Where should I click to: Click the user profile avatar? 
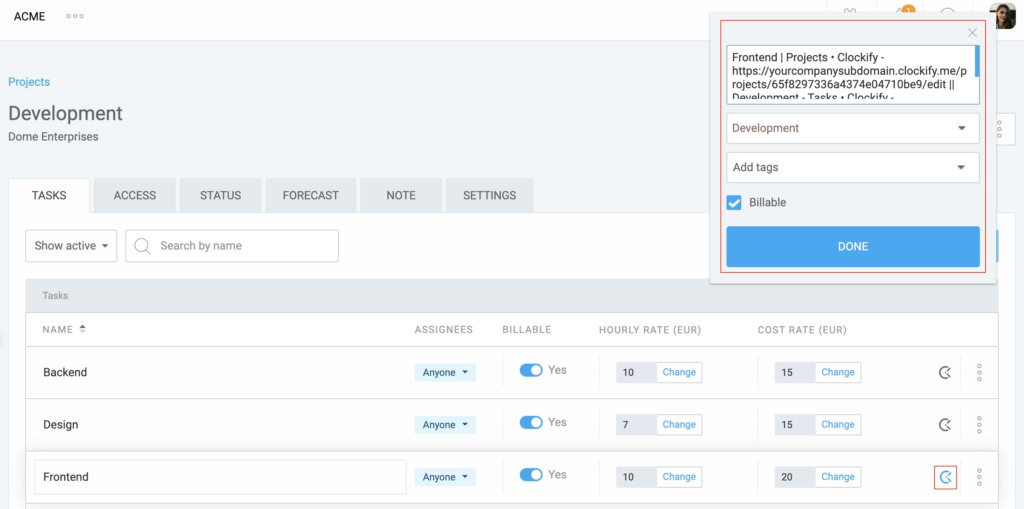point(1002,16)
